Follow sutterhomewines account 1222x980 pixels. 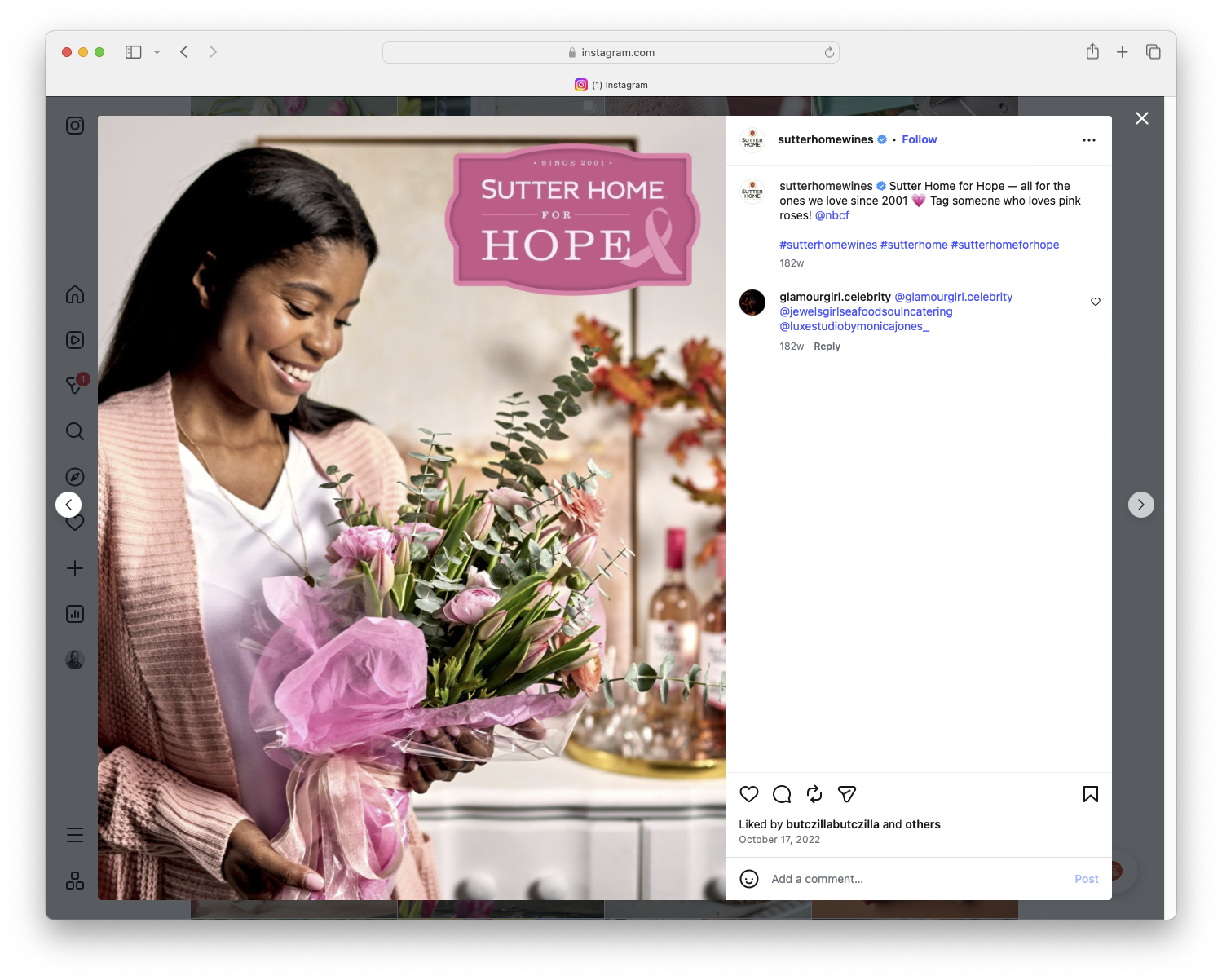pyautogui.click(x=919, y=139)
